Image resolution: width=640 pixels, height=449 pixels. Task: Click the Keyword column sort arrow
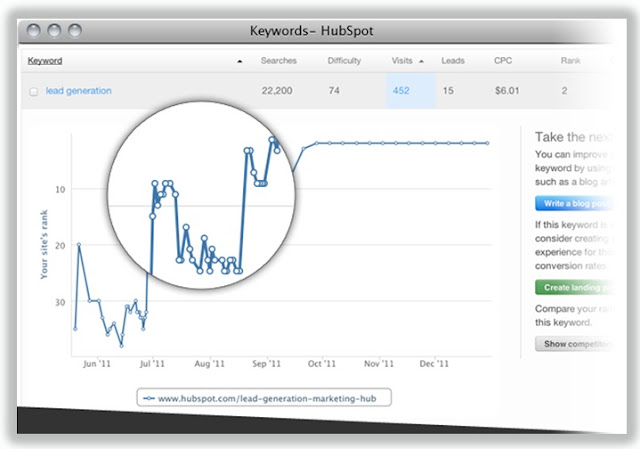tap(240, 61)
